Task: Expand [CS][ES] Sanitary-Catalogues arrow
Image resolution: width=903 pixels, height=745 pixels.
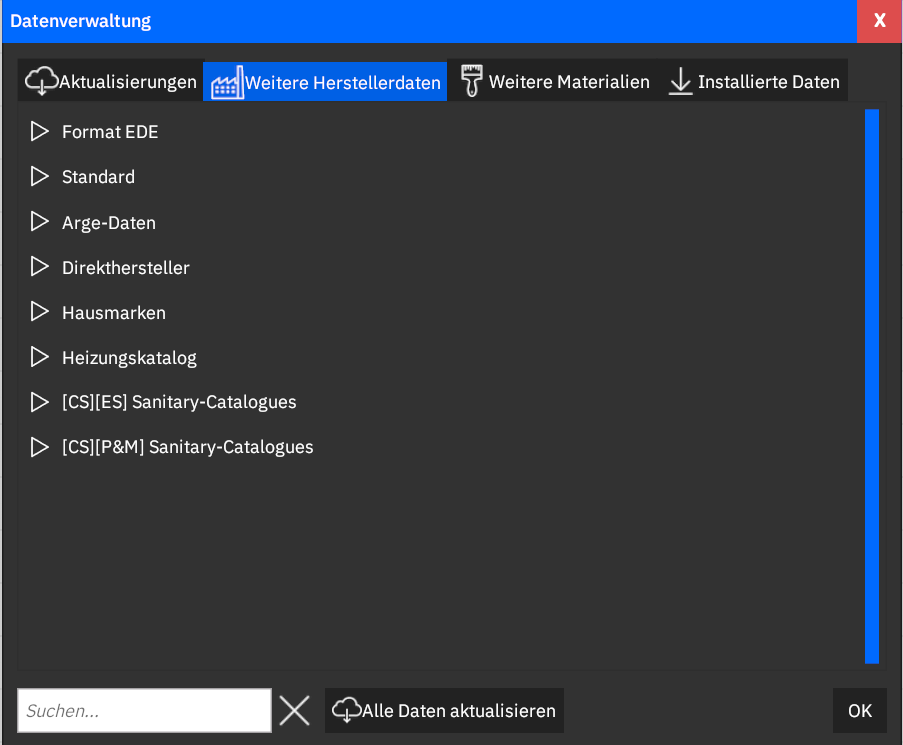Action: (x=39, y=402)
